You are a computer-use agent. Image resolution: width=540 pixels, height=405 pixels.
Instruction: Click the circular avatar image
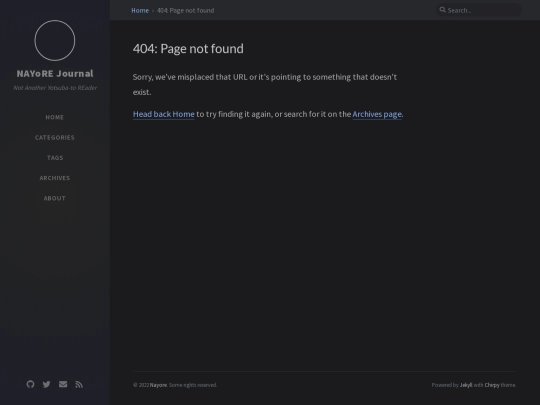pyautogui.click(x=55, y=40)
